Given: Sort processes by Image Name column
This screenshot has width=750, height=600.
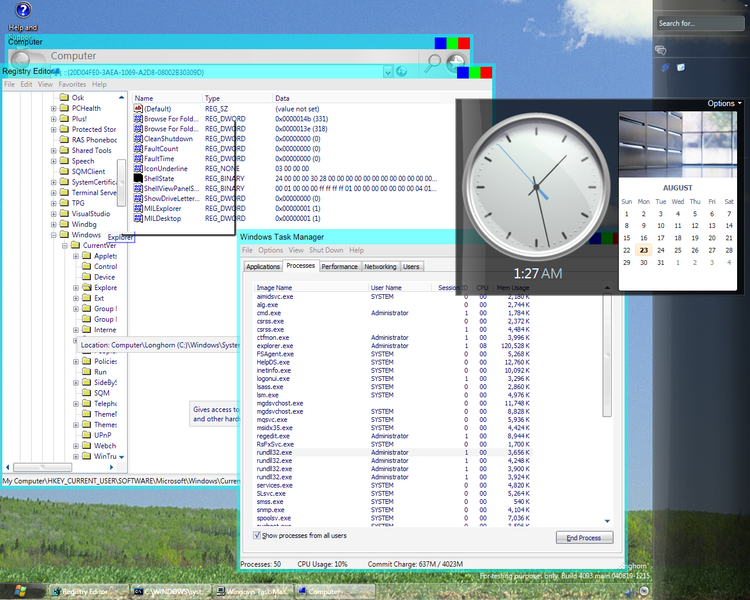Looking at the screenshot, I should click(x=275, y=288).
